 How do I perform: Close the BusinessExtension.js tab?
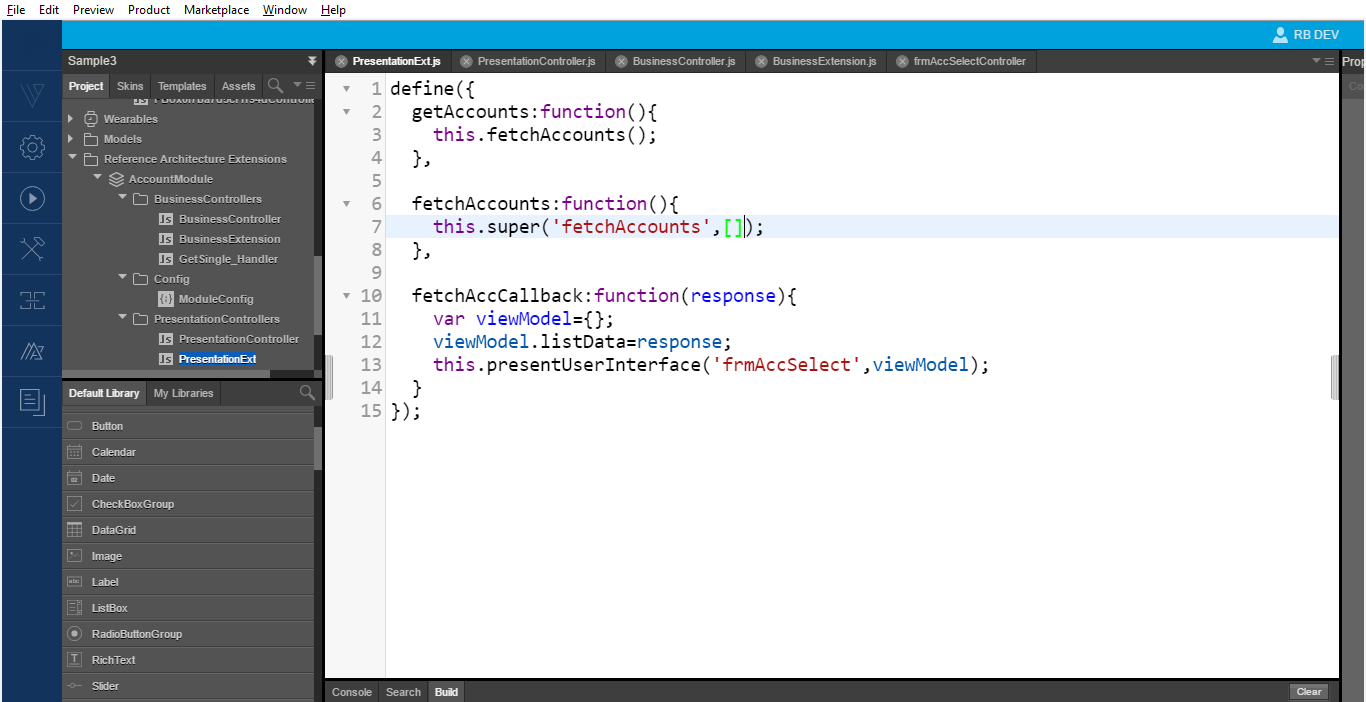tap(761, 61)
